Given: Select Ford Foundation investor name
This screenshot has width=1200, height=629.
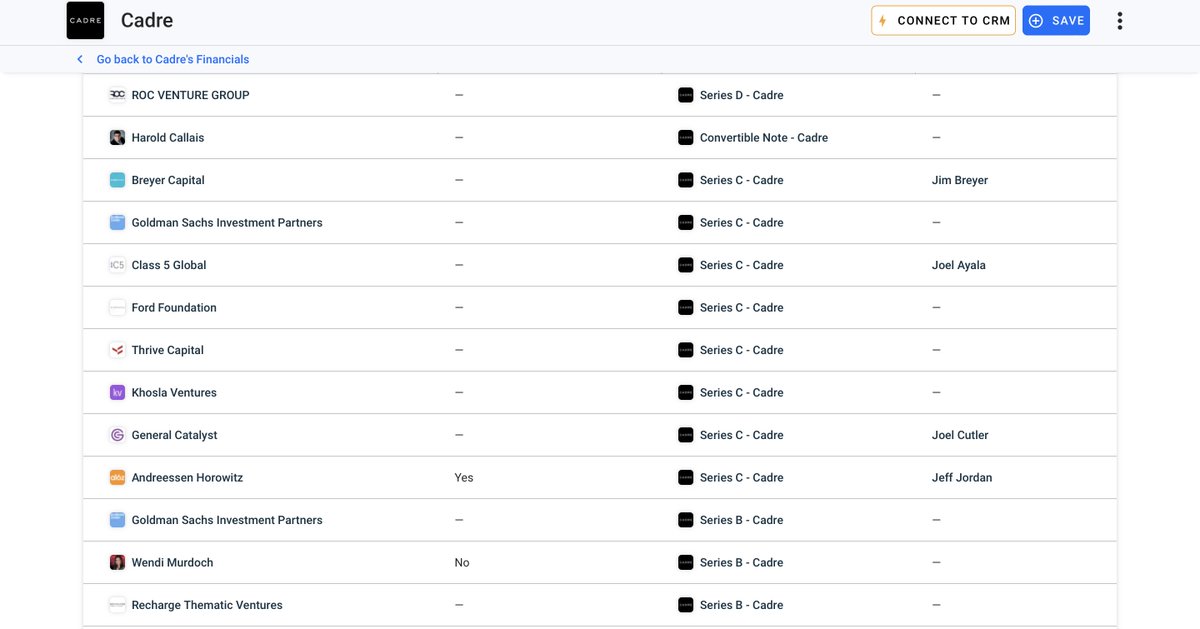Looking at the screenshot, I should (174, 308).
